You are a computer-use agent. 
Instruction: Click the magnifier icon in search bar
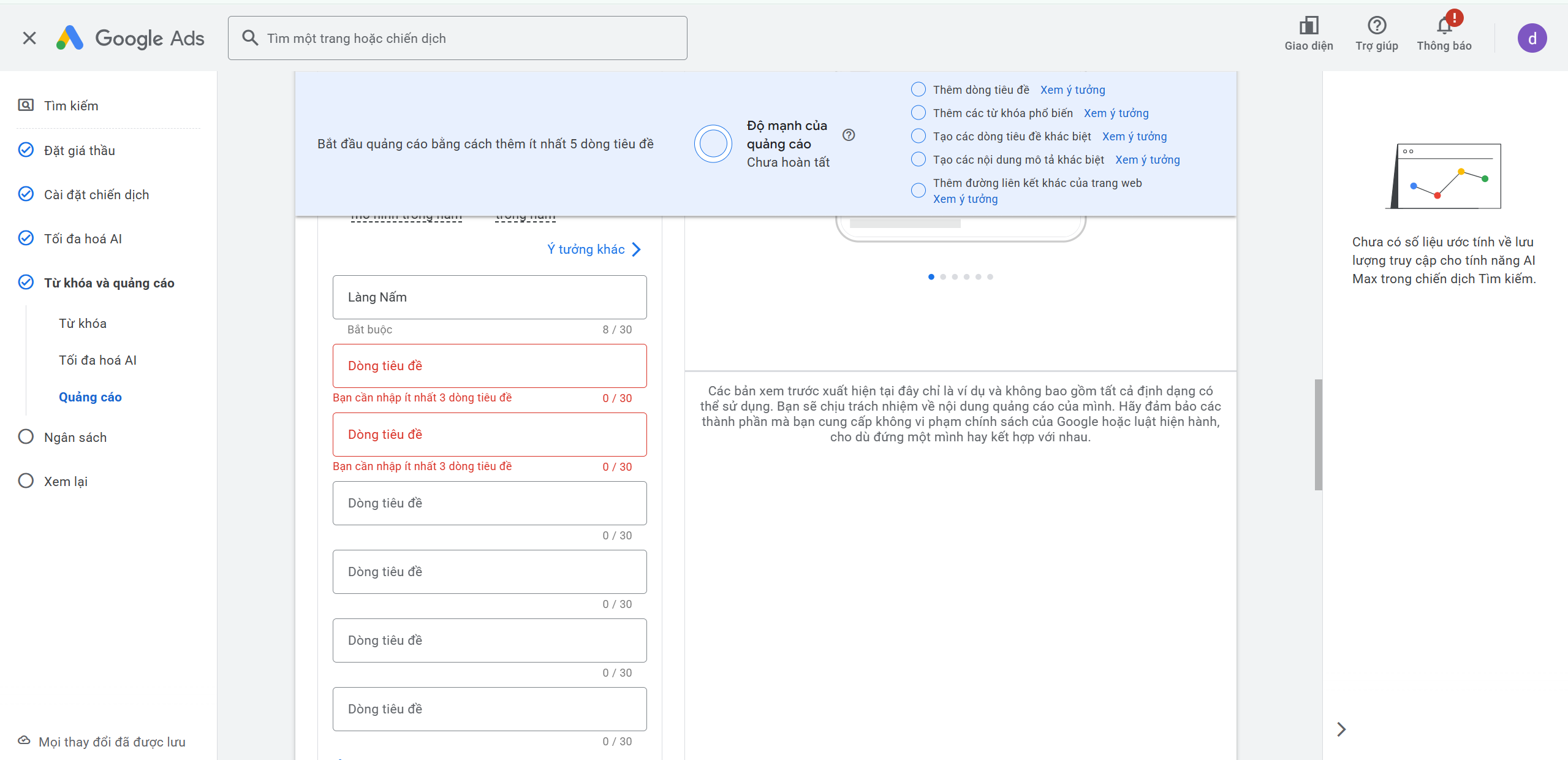249,38
